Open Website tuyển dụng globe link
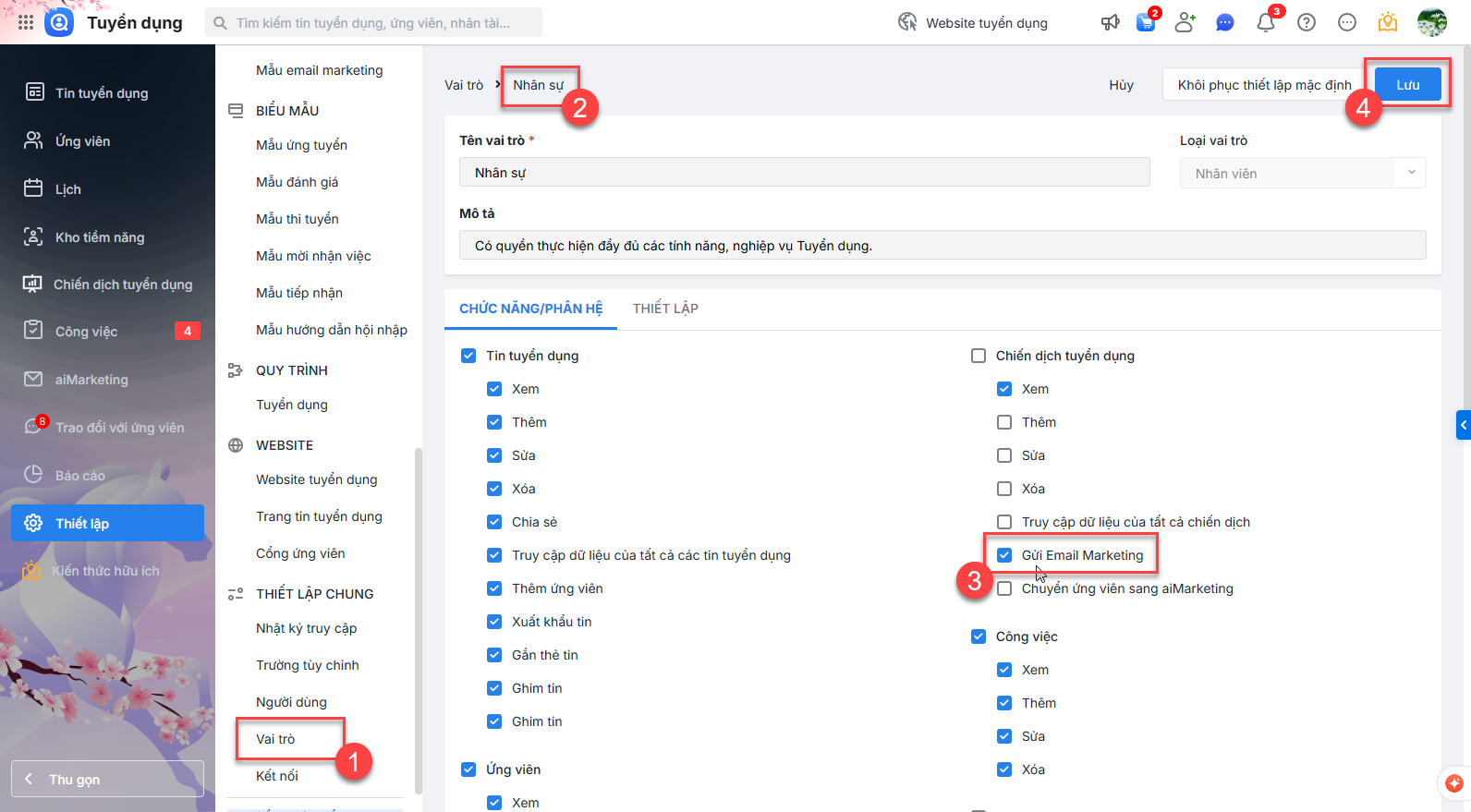 973,23
